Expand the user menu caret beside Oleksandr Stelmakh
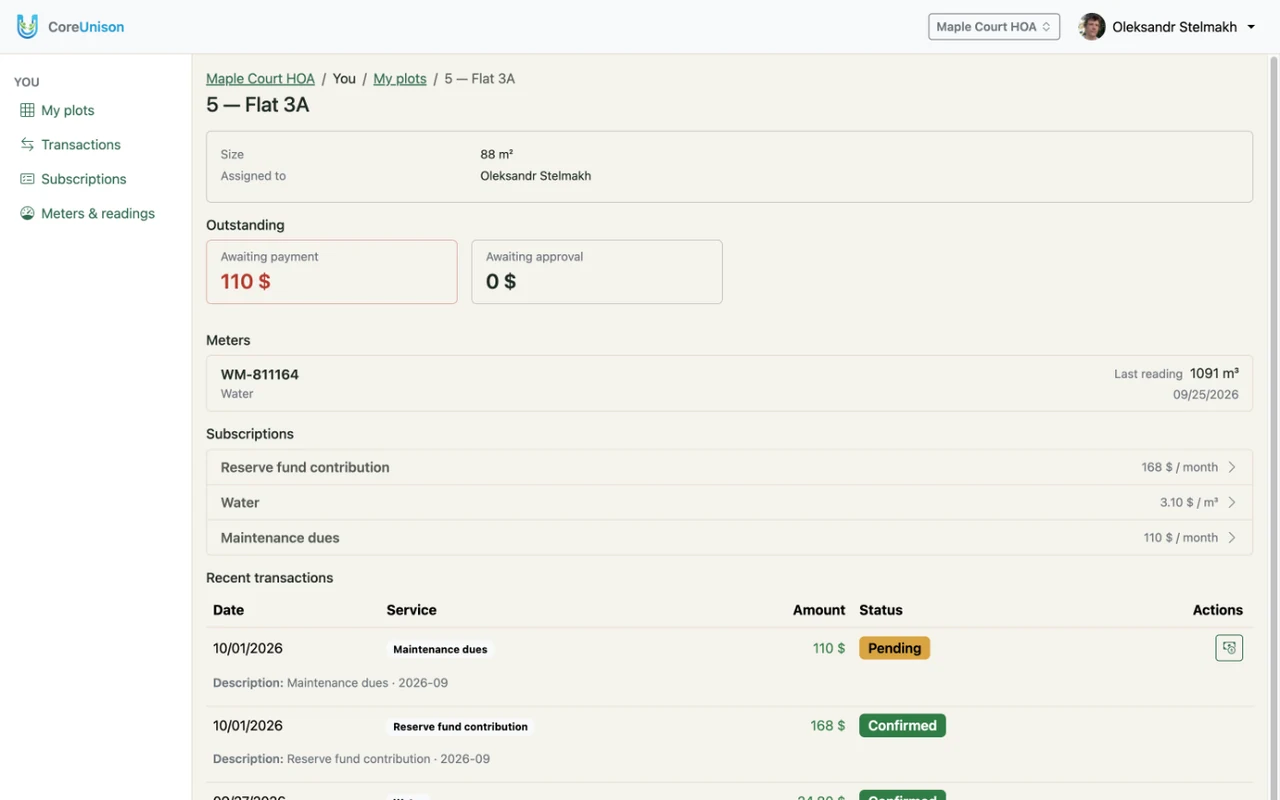 pos(1251,27)
